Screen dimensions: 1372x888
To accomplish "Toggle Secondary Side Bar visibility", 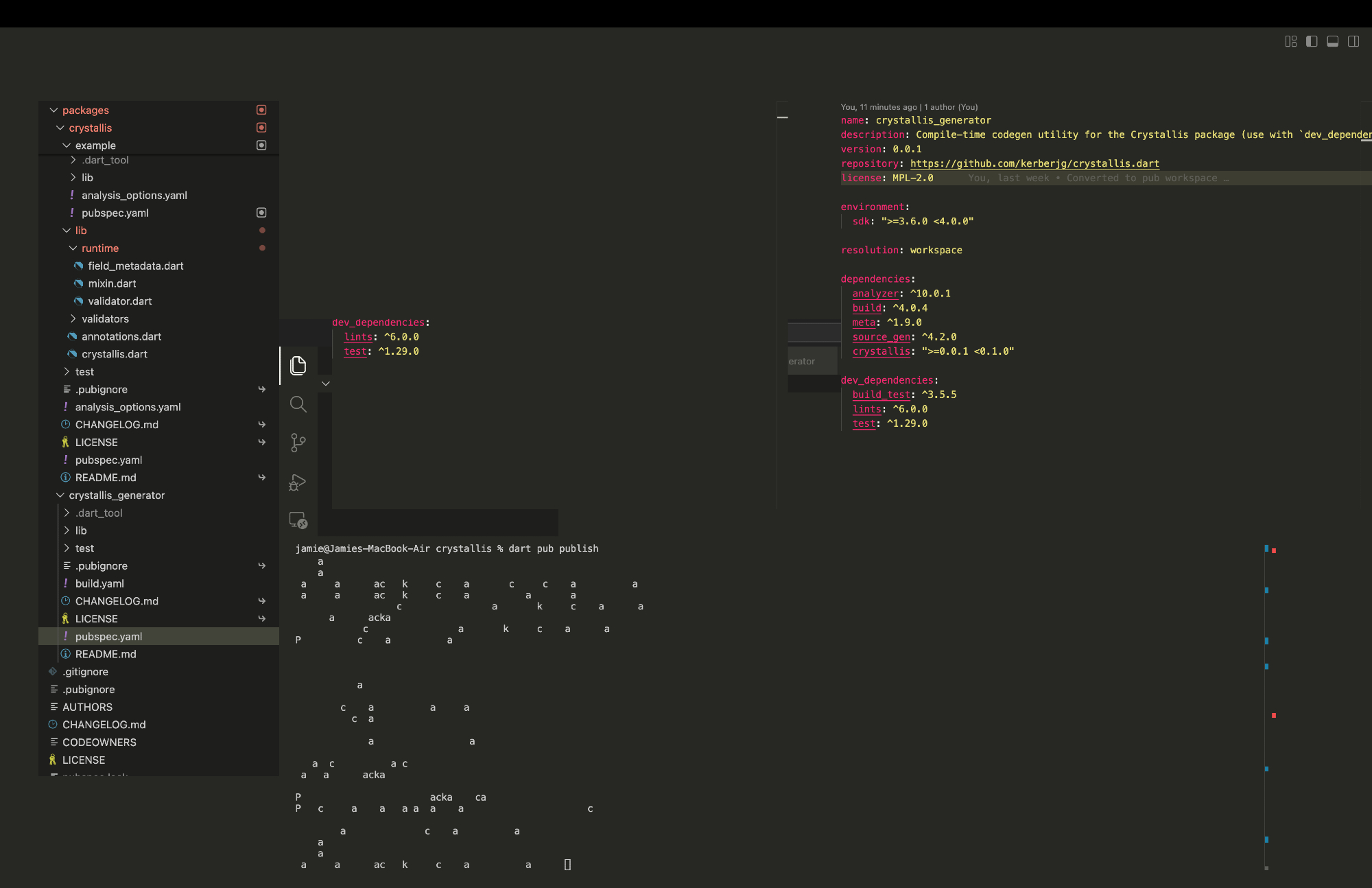I will tap(1353, 41).
